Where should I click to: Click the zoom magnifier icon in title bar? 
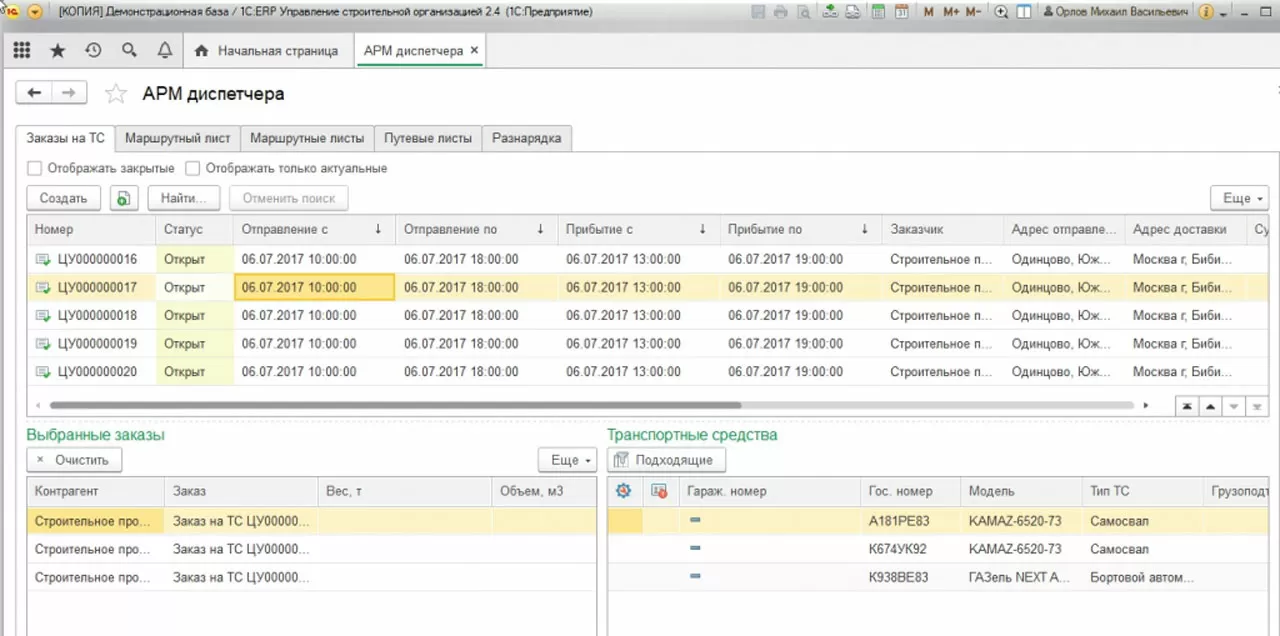pos(1002,12)
